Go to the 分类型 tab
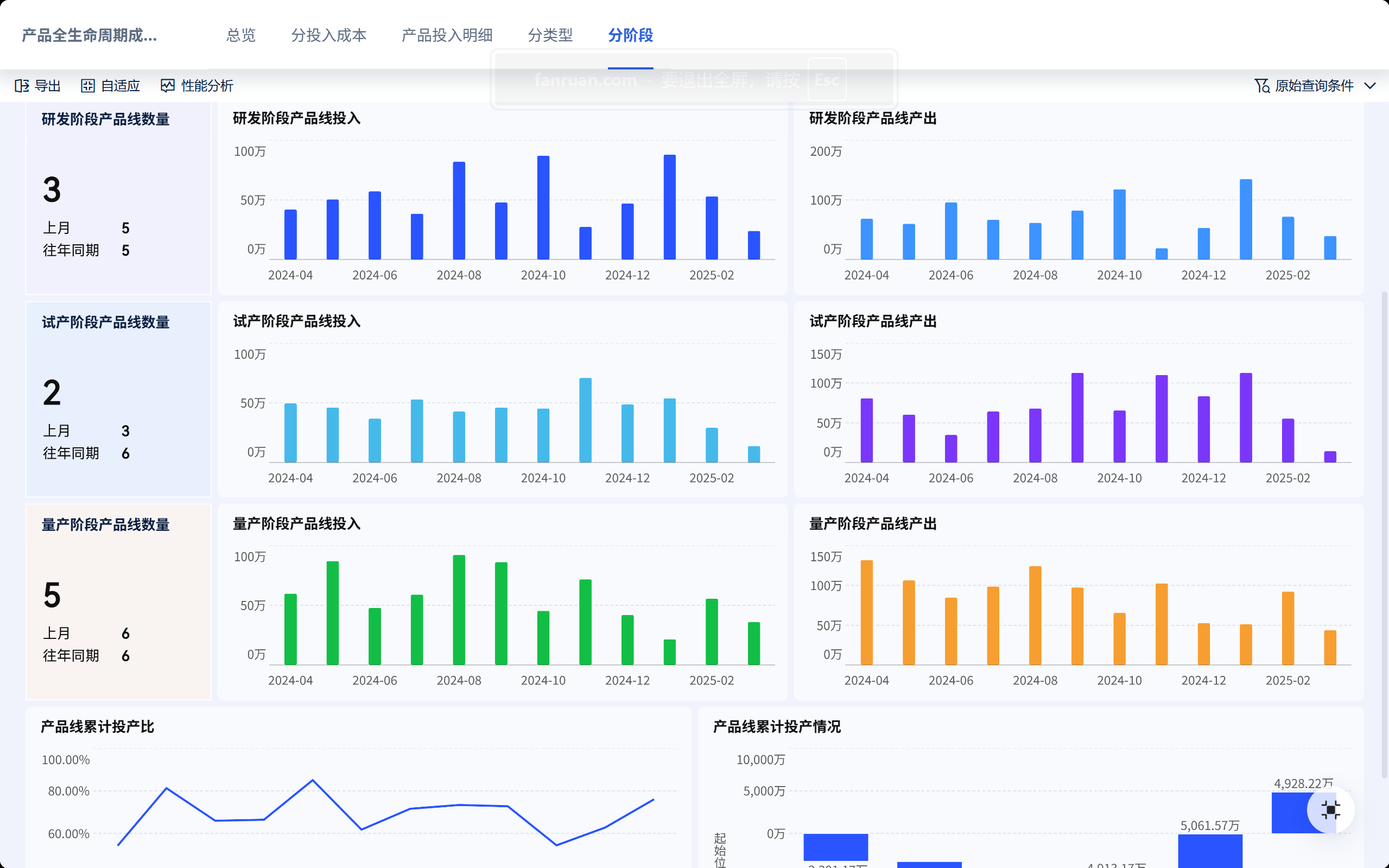The image size is (1389, 868). pos(550,36)
